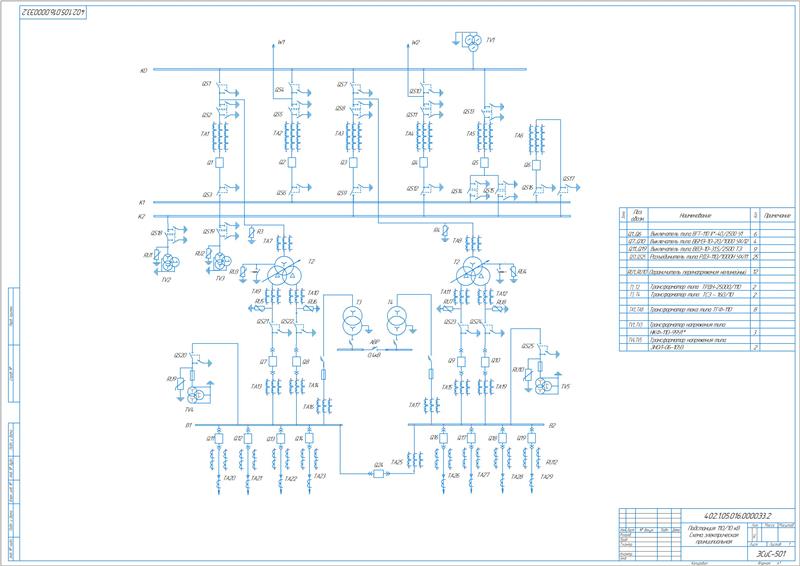The width and height of the screenshot is (800, 566).
Task: Click current transformer TA25 coil symbol
Action: tap(415, 459)
